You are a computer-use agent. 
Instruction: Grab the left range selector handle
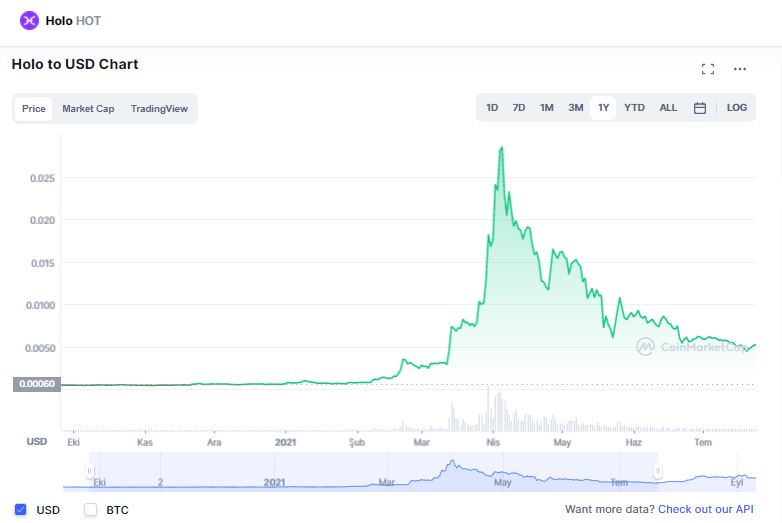point(89,471)
